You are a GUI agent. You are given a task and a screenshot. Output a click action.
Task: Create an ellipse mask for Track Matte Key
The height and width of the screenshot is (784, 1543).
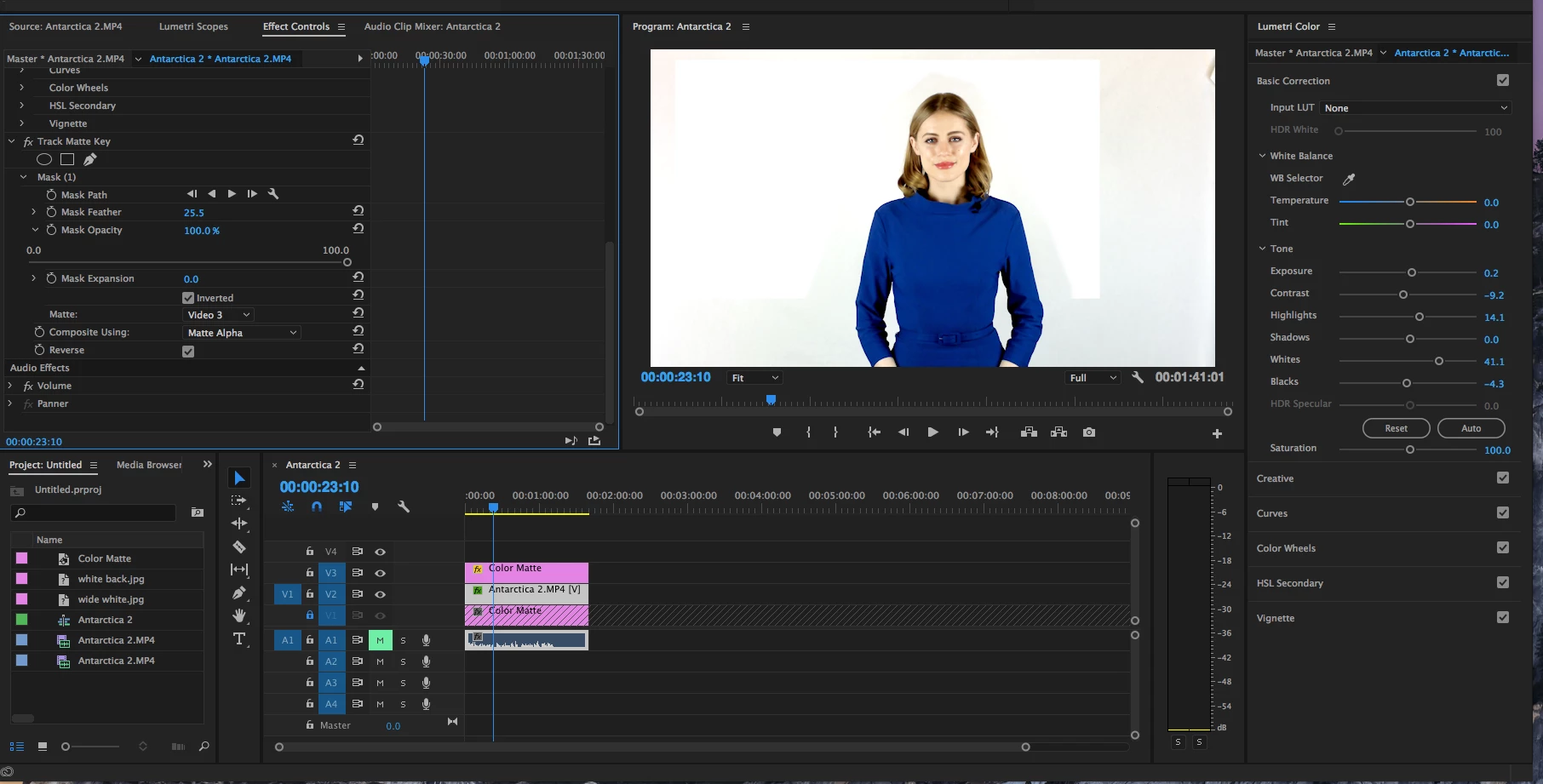pyautogui.click(x=44, y=159)
